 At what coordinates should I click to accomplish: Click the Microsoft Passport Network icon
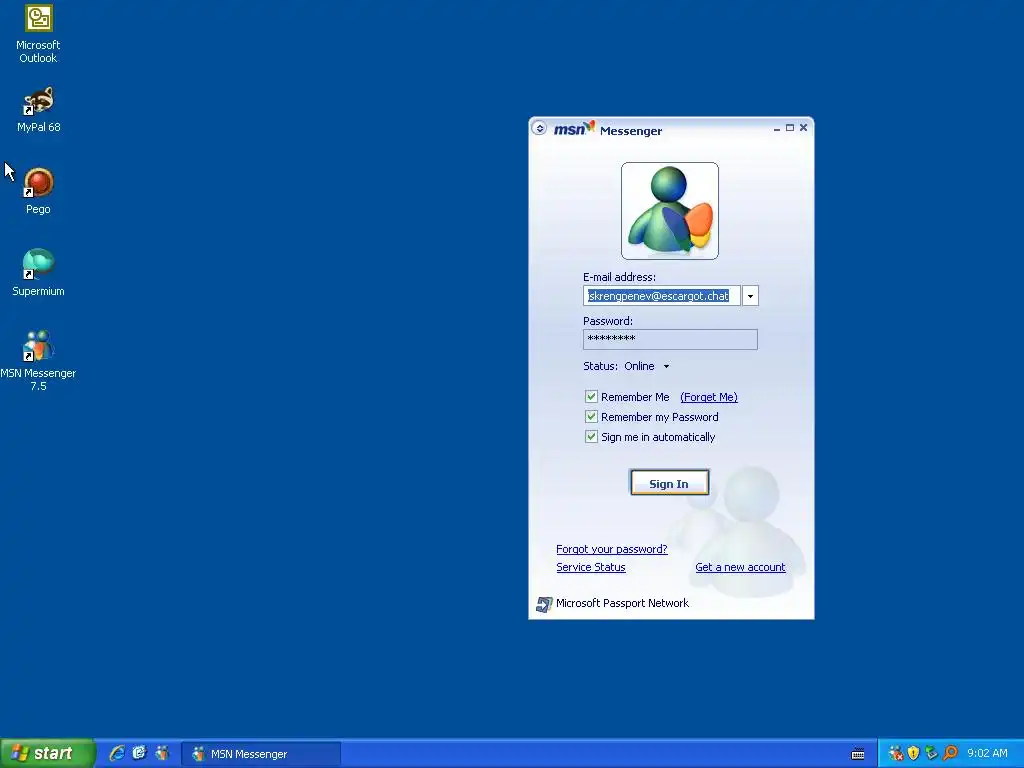click(543, 604)
